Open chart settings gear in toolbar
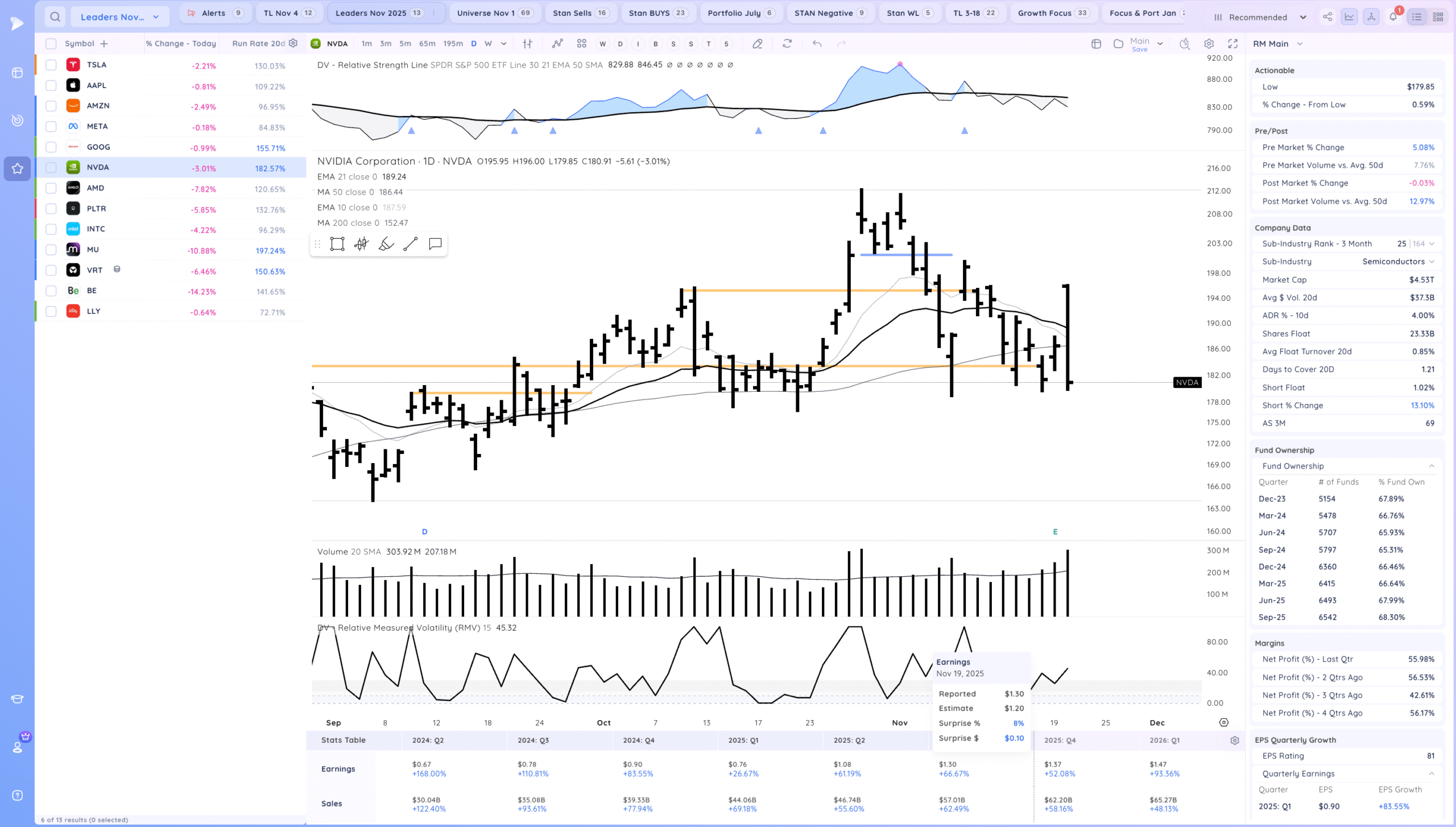 [x=1209, y=44]
